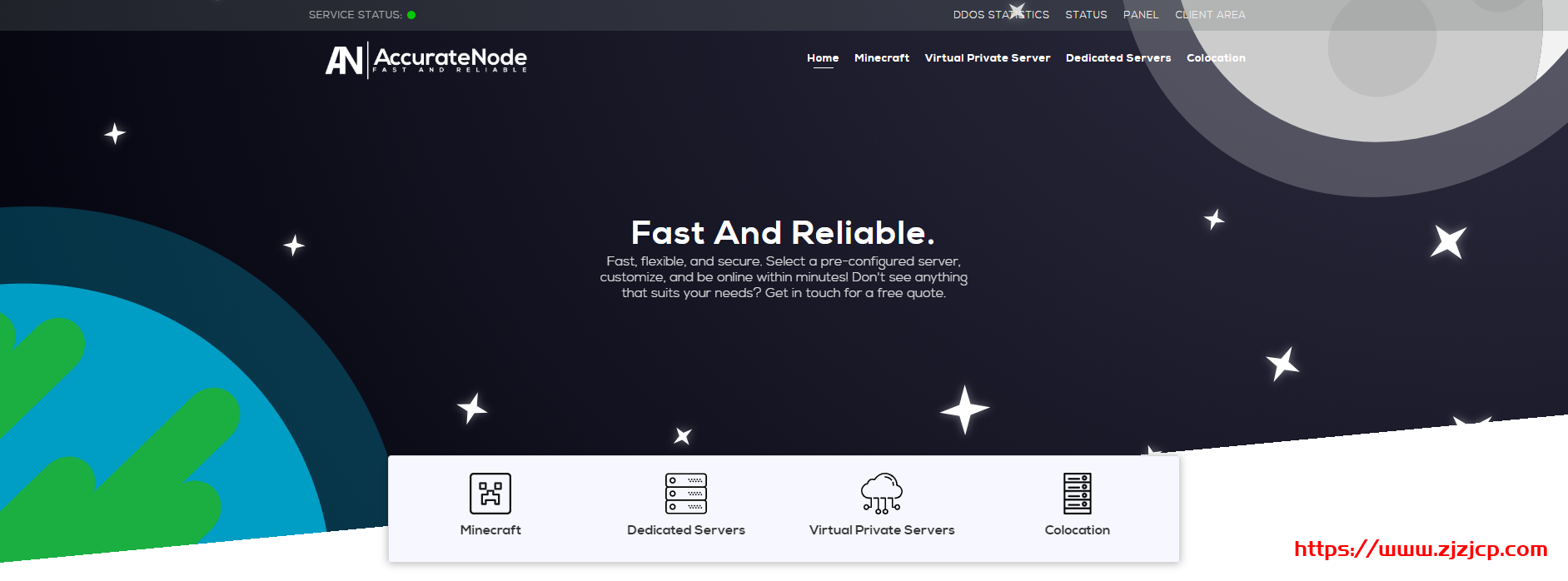
Task: Select the Colocation card label
Action: 1078,530
